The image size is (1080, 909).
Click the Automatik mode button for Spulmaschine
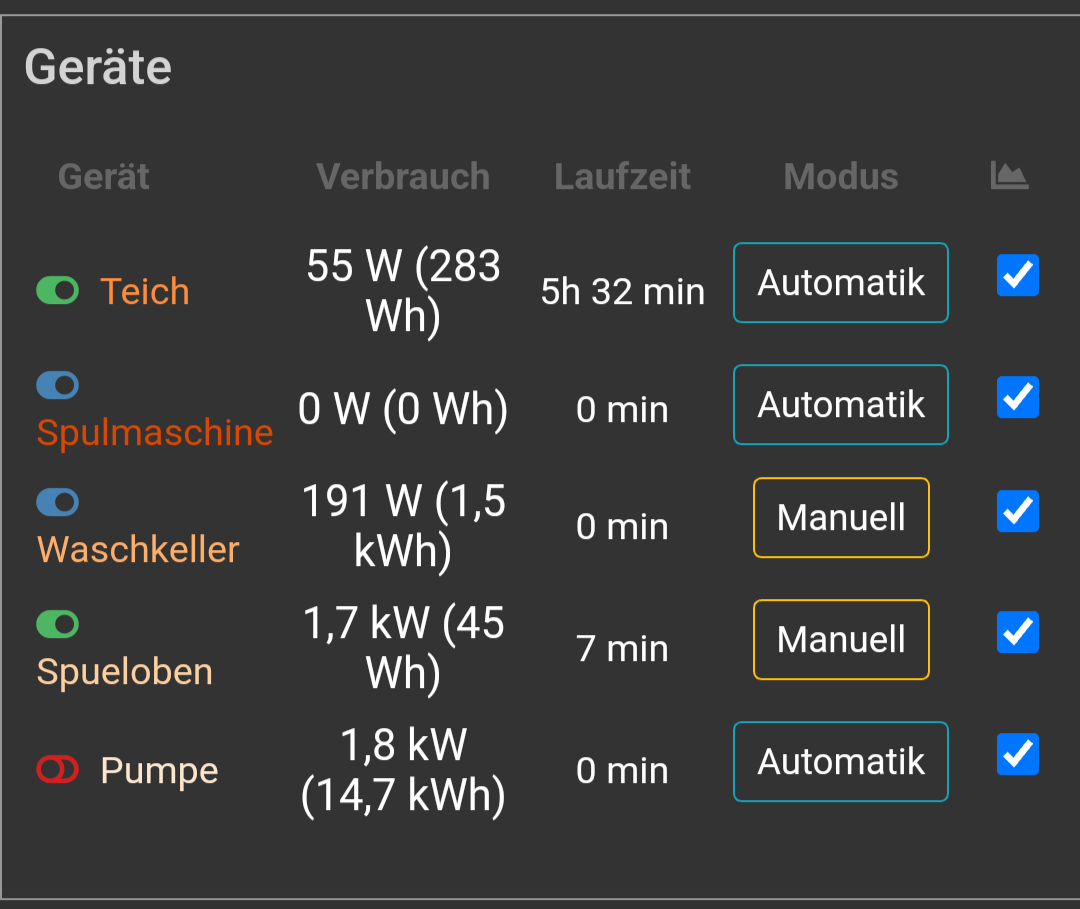tap(840, 405)
